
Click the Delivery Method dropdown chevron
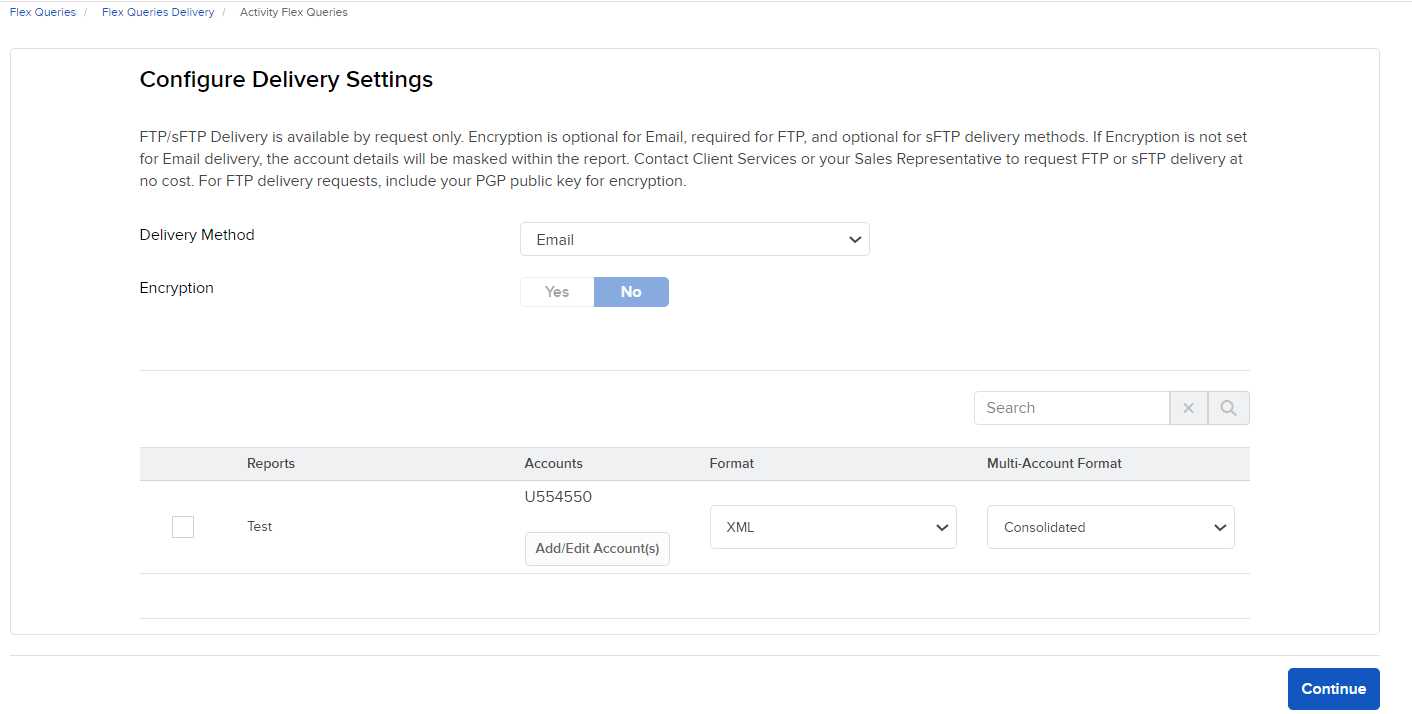(x=855, y=239)
